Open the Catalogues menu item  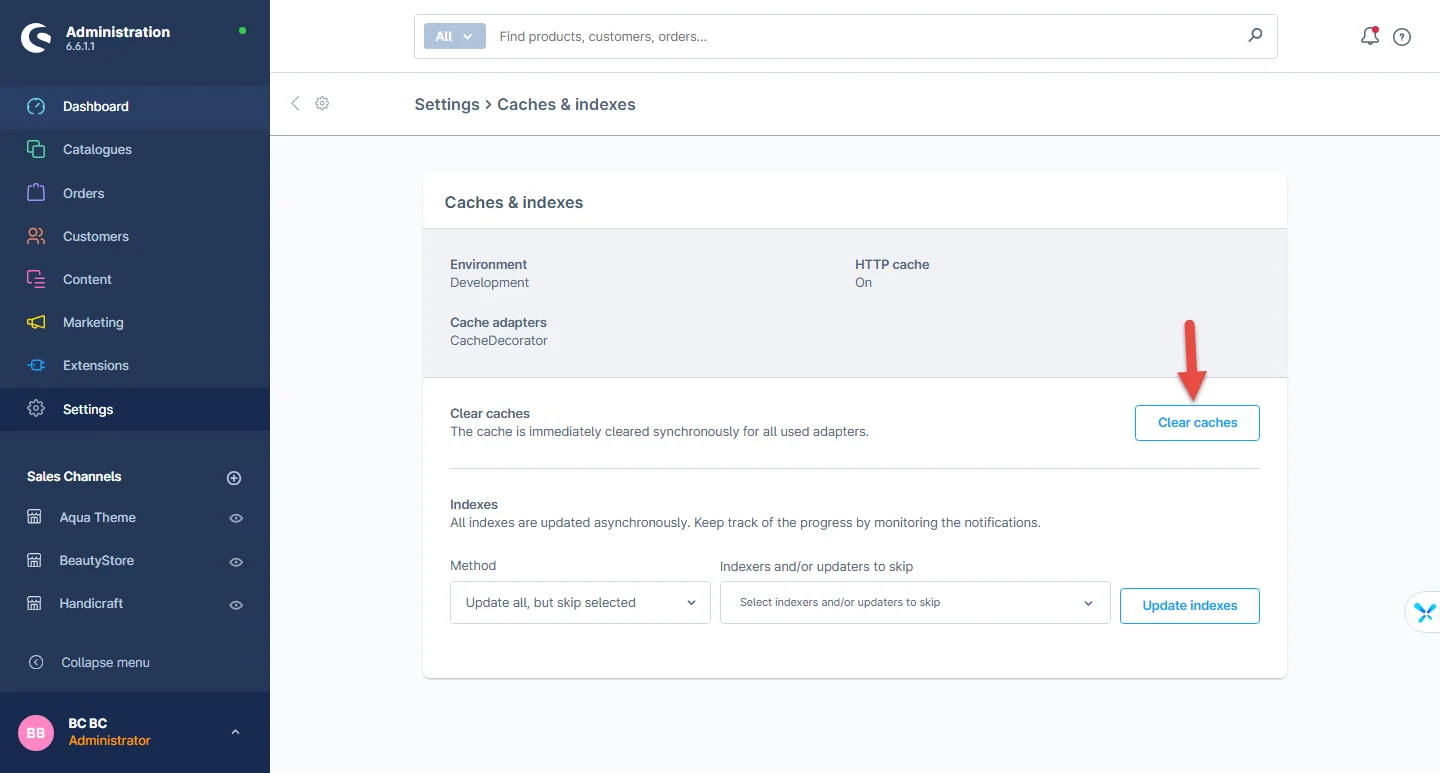[x=97, y=150]
